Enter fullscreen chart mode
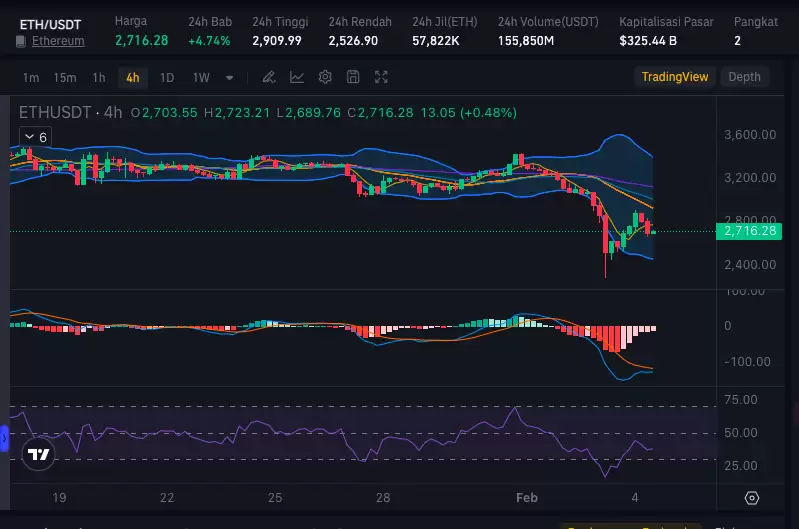The image size is (799, 529). coord(381,77)
